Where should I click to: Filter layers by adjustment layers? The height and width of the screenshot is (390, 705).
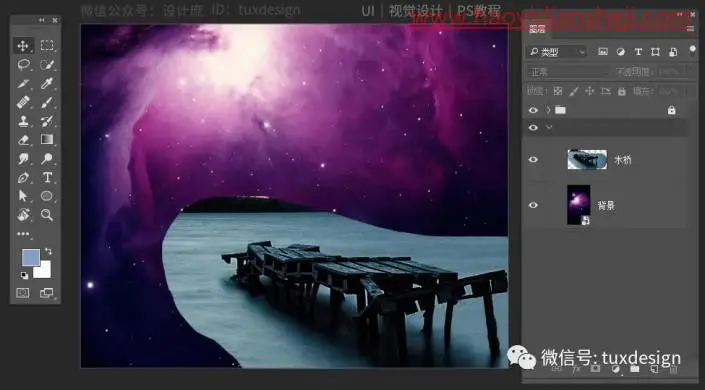click(x=620, y=52)
